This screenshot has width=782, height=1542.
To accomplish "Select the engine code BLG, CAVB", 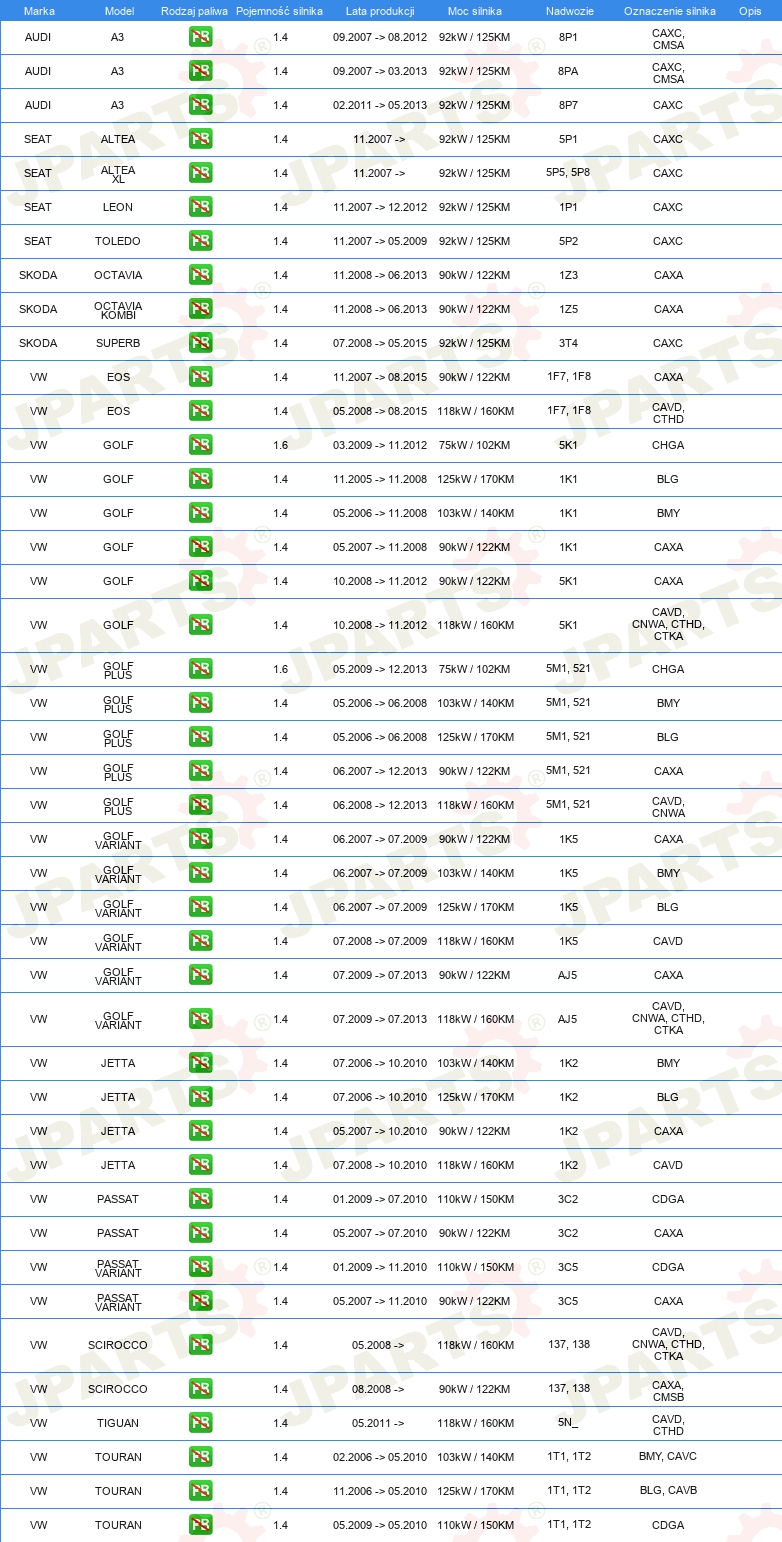I will tap(668, 1491).
